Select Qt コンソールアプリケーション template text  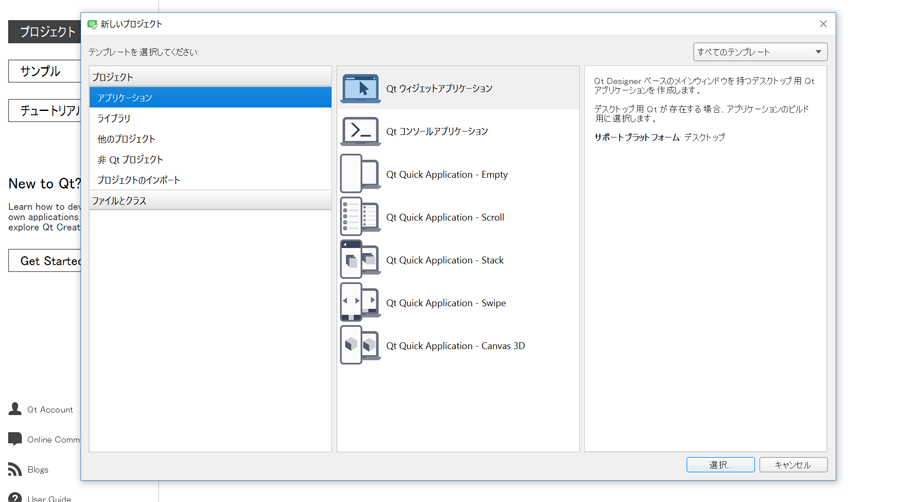point(436,131)
